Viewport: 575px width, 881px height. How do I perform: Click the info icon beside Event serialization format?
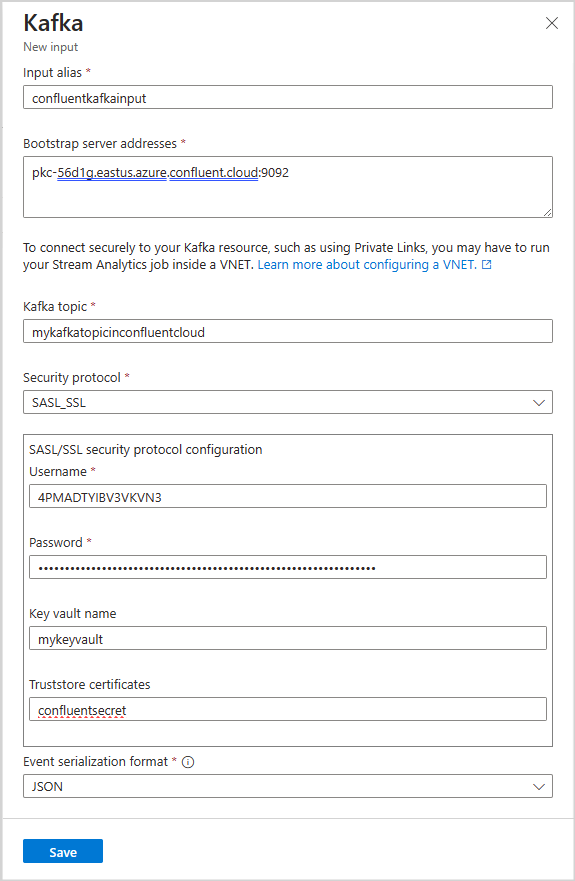click(188, 762)
